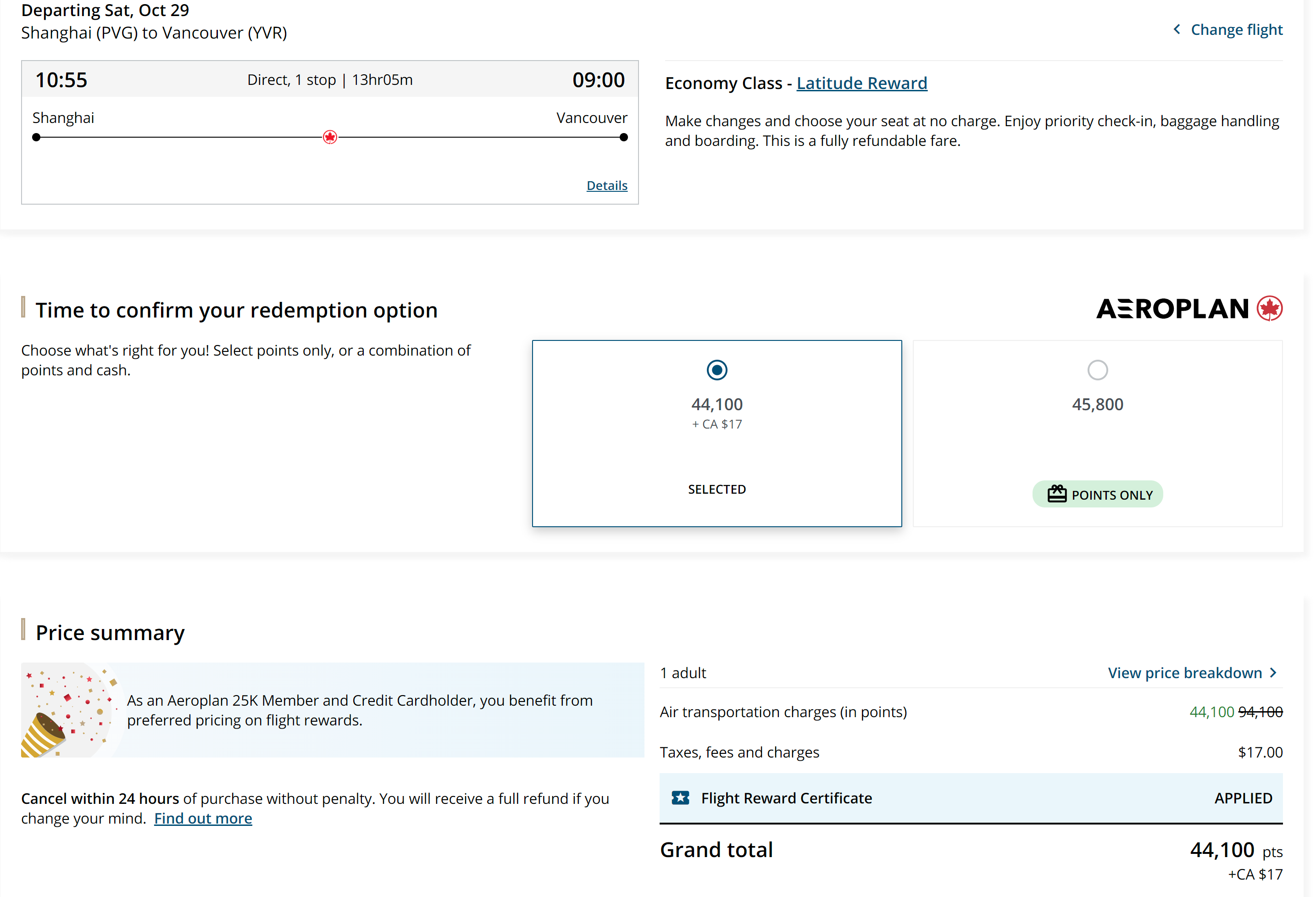Open the Find out more link
Screen dimensions: 1316x897
(203, 818)
